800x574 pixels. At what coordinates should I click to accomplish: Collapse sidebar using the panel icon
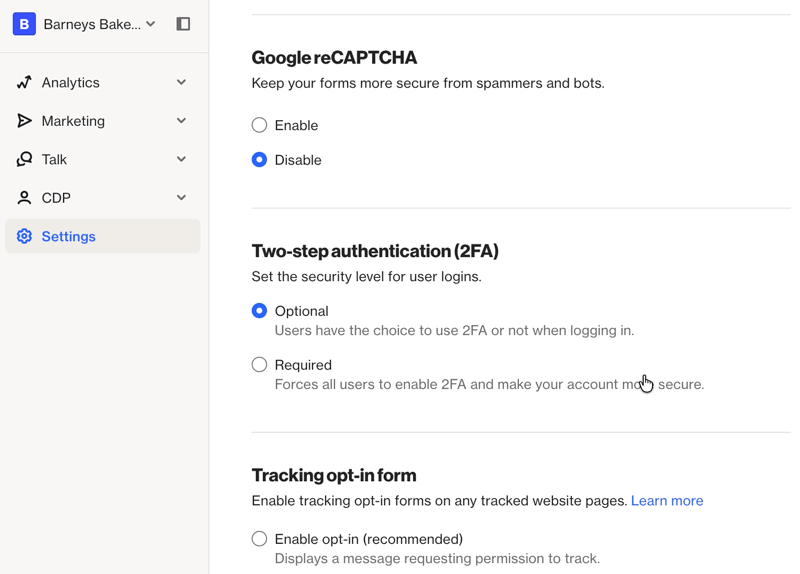click(x=183, y=24)
